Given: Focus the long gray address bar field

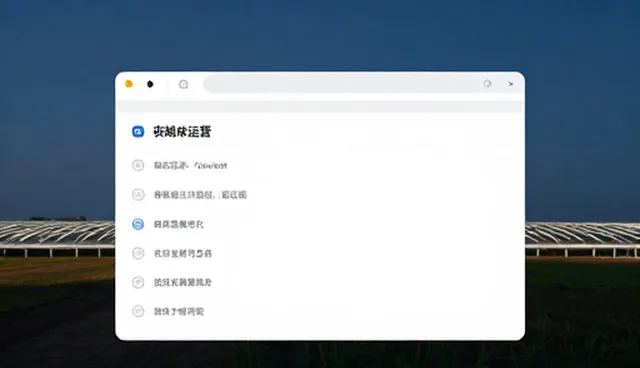Looking at the screenshot, I should [x=363, y=84].
